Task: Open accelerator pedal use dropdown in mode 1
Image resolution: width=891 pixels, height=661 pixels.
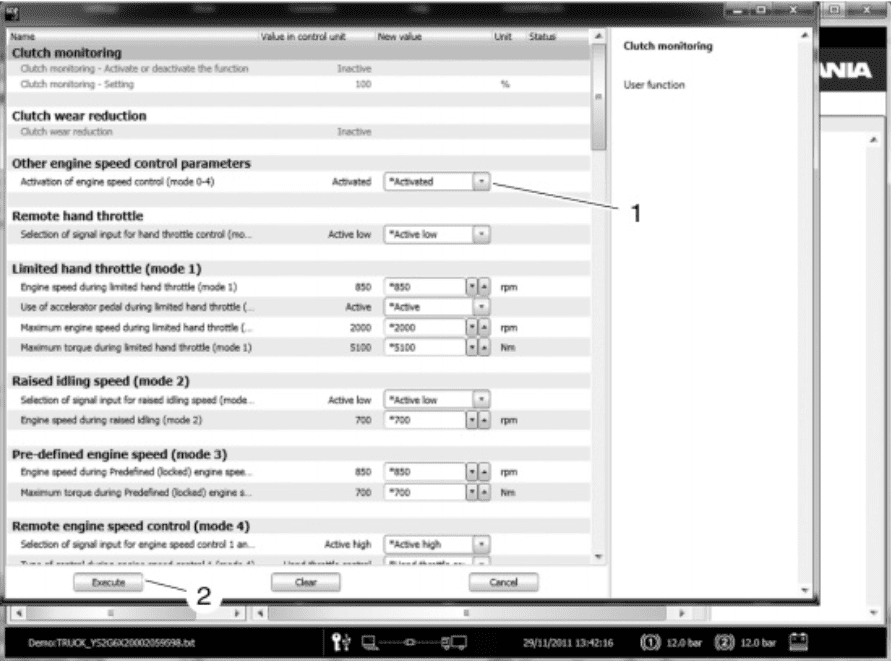Action: (481, 307)
